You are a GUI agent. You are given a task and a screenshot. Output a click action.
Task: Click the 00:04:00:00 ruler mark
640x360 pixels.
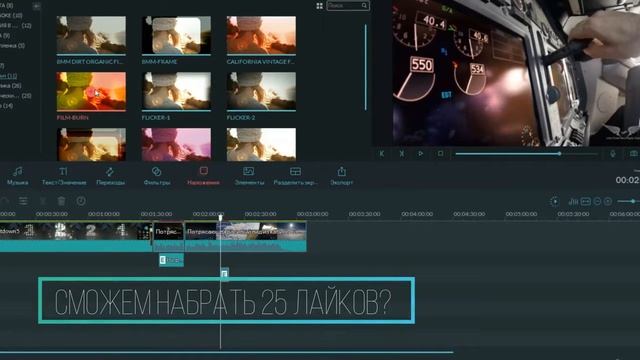(x=417, y=214)
